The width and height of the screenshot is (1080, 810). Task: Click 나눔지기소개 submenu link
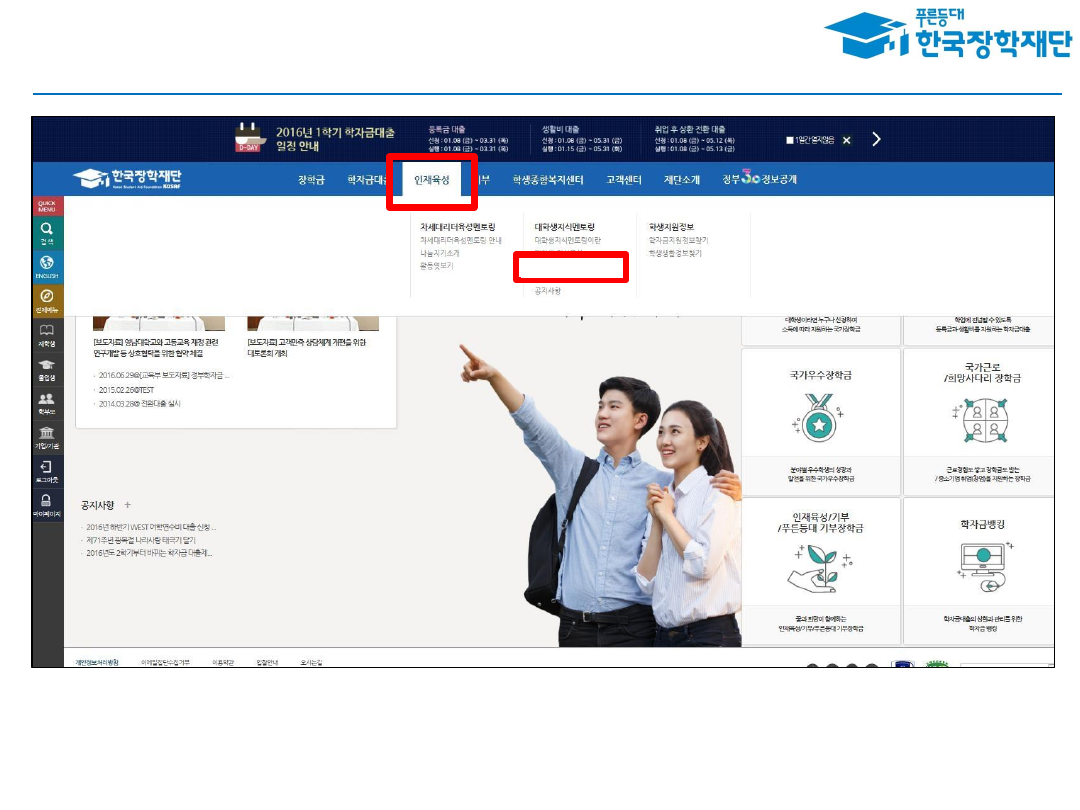440,254
